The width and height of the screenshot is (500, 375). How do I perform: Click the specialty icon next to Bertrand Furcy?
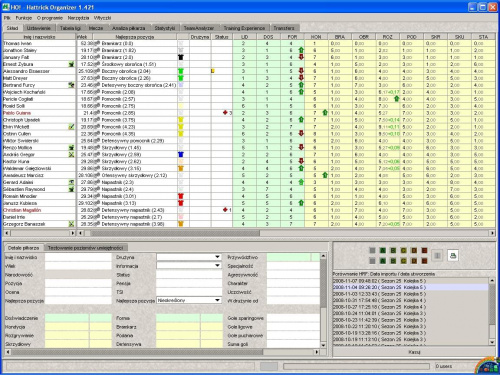(x=71, y=85)
